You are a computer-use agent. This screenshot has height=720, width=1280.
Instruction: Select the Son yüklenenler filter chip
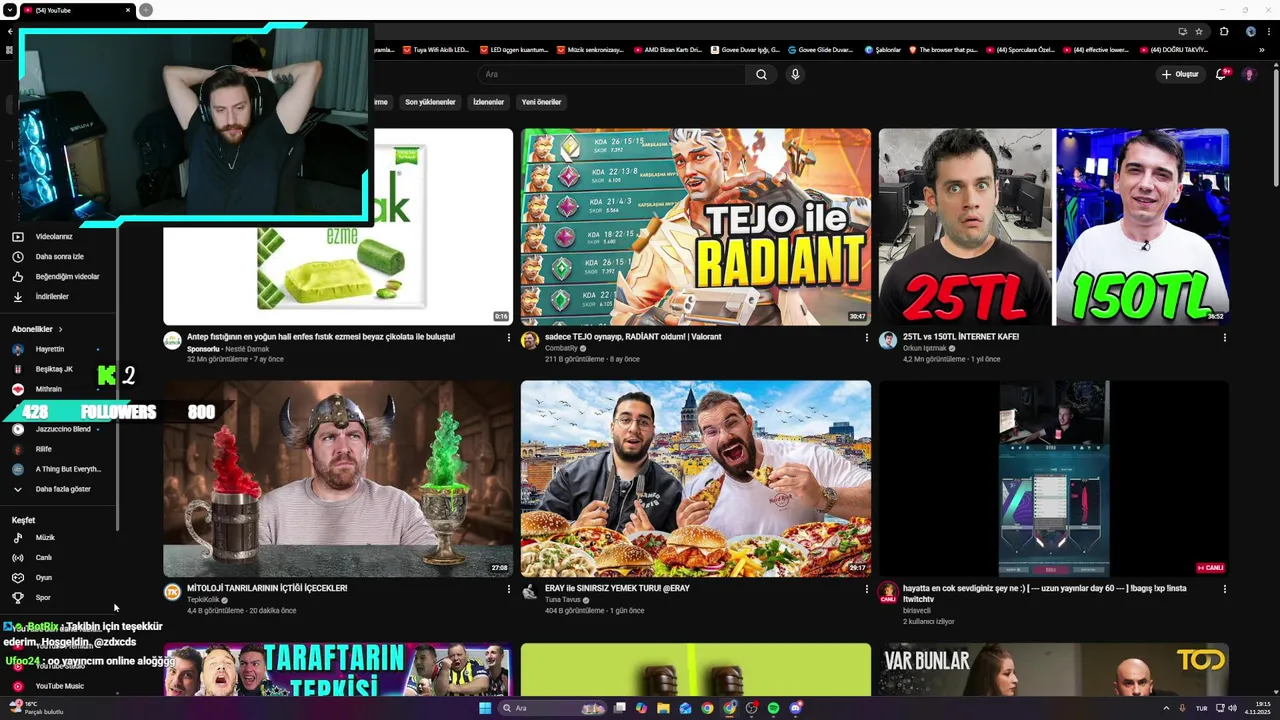point(430,102)
